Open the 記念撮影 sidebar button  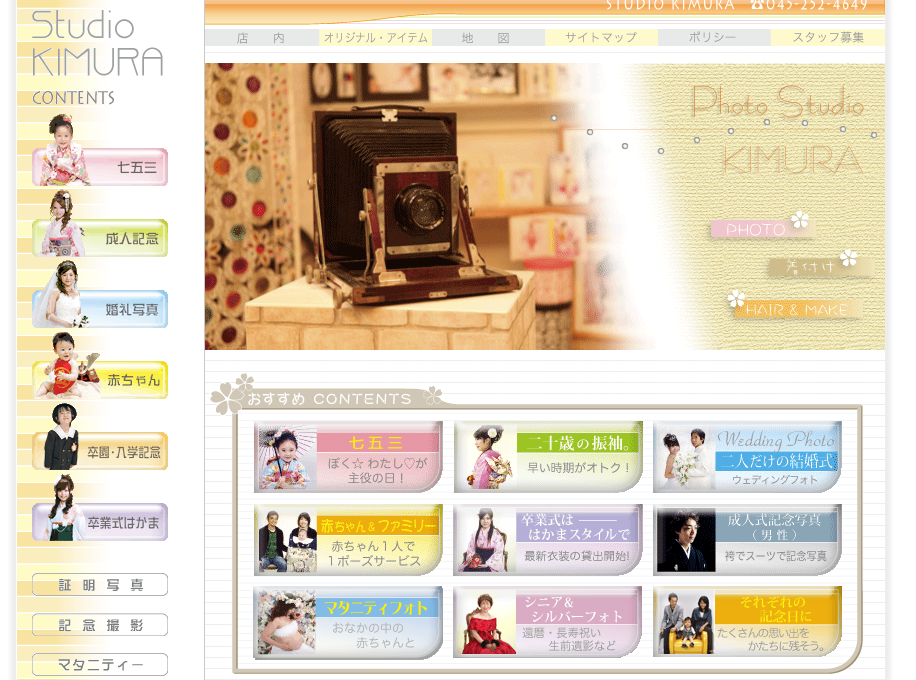click(100, 625)
